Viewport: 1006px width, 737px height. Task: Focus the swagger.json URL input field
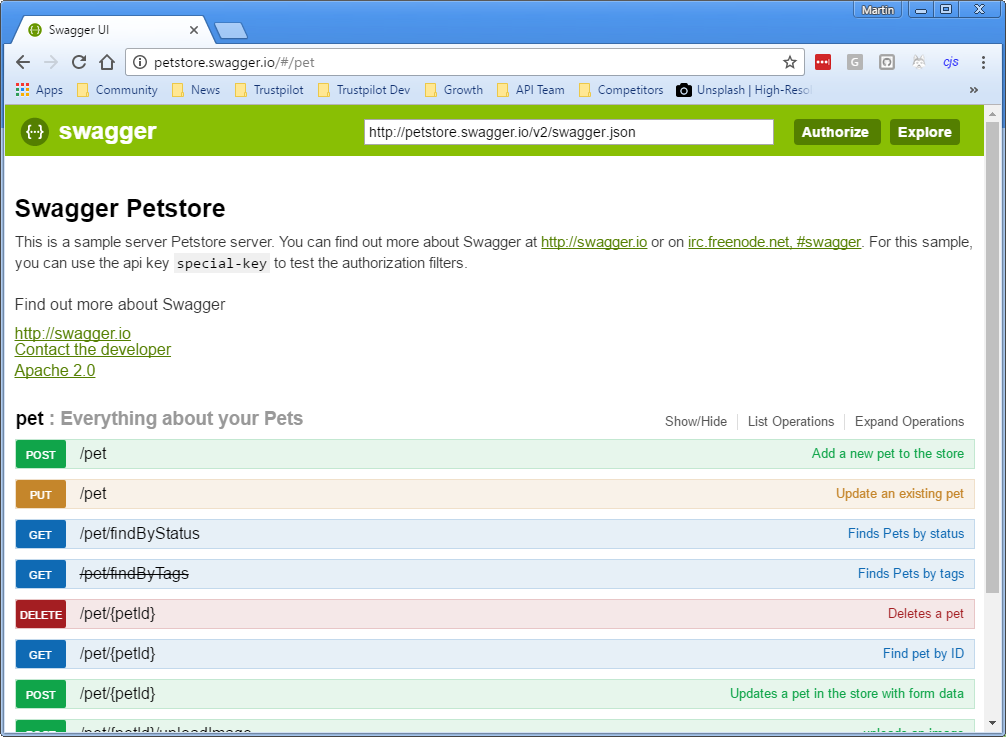(568, 132)
